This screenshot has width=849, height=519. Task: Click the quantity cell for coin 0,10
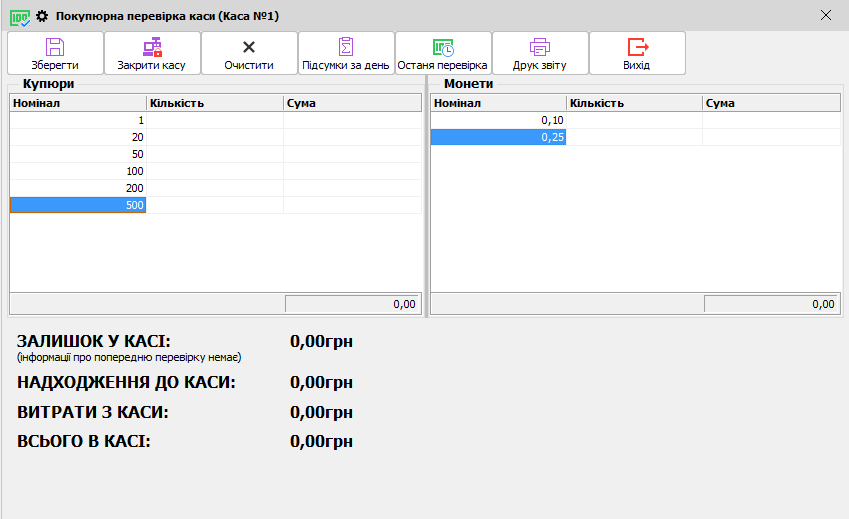pos(634,120)
